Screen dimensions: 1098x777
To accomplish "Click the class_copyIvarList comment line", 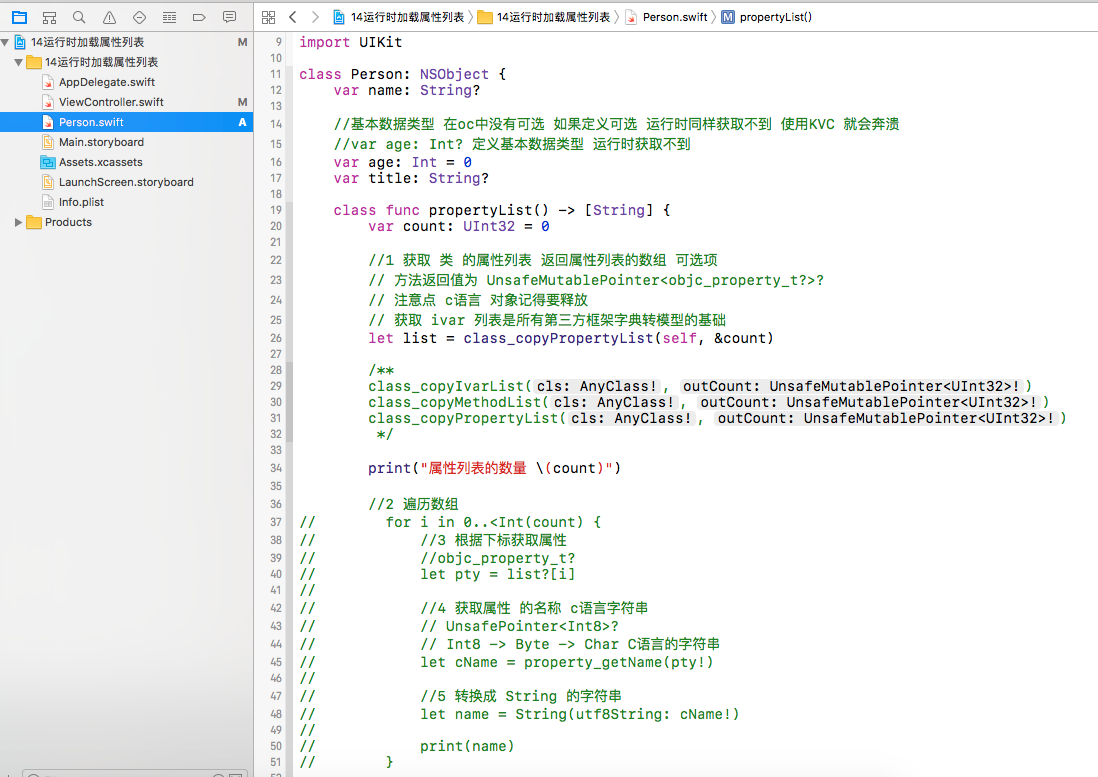I will pyautogui.click(x=700, y=386).
